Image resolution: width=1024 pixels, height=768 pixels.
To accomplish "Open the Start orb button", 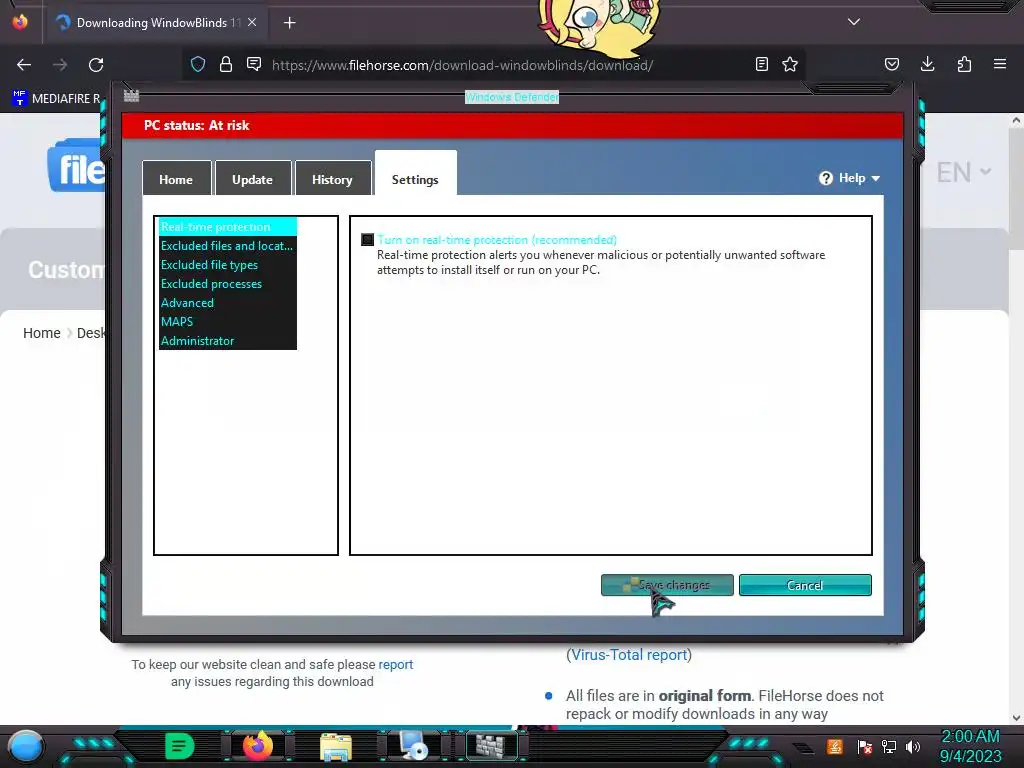I will click(x=25, y=746).
